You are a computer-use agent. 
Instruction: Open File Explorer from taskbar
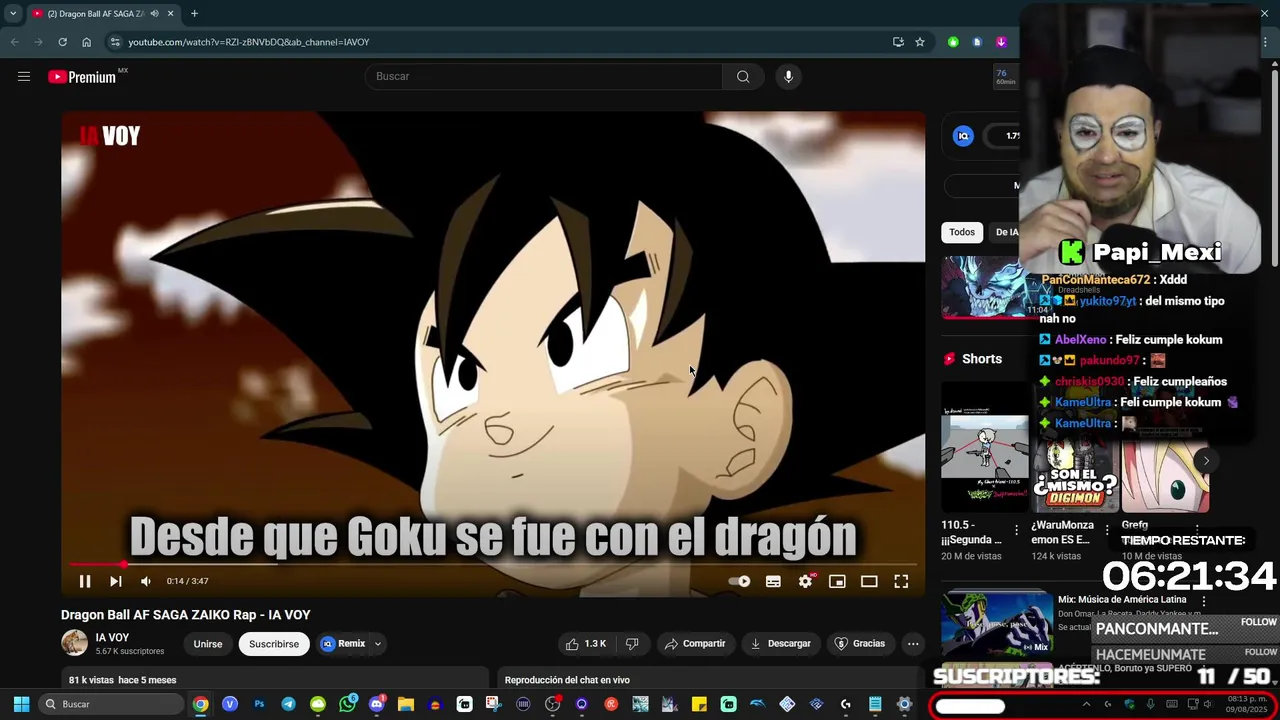[x=406, y=704]
